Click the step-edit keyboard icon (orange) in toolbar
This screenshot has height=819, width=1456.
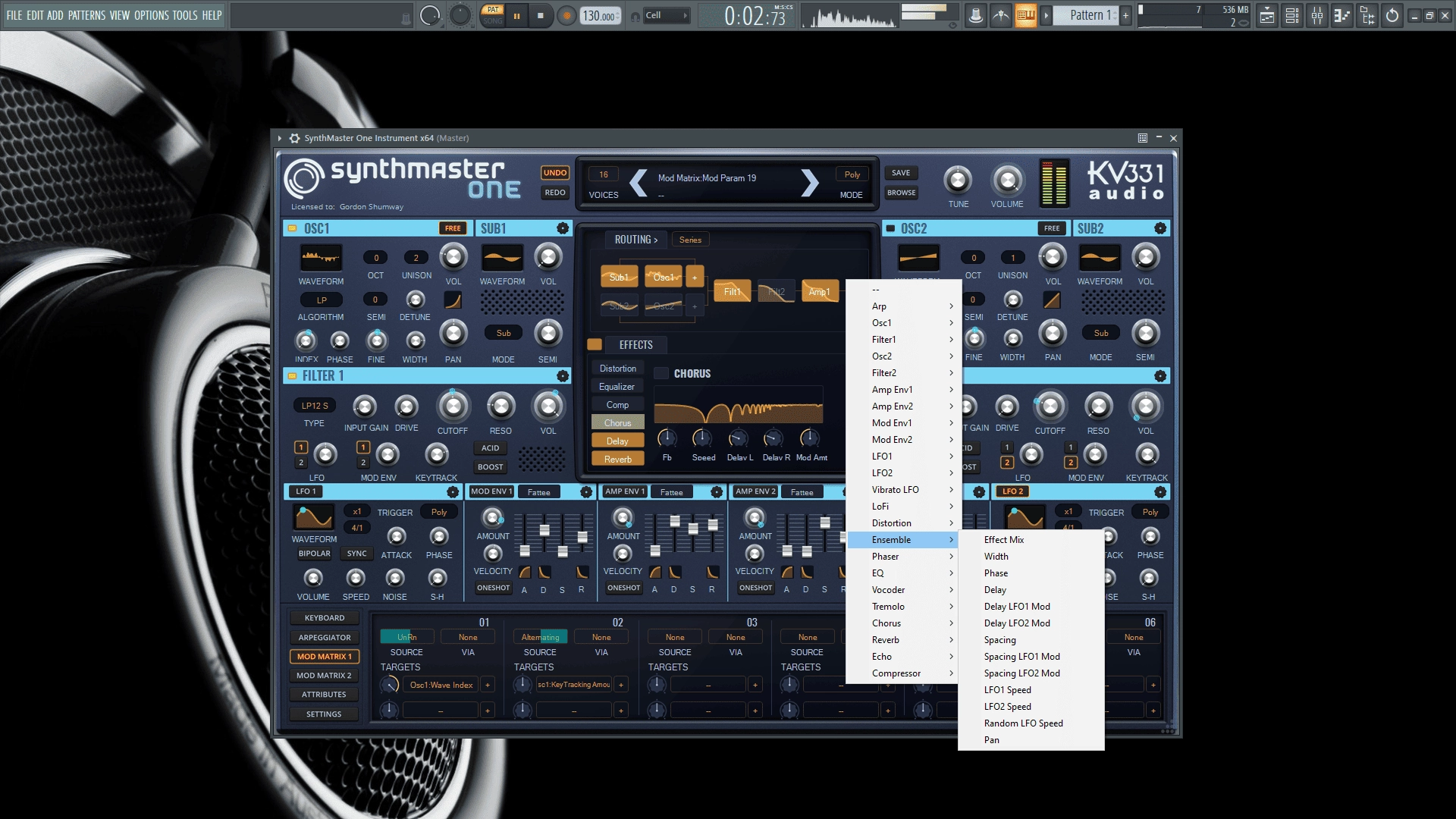coord(1025,15)
